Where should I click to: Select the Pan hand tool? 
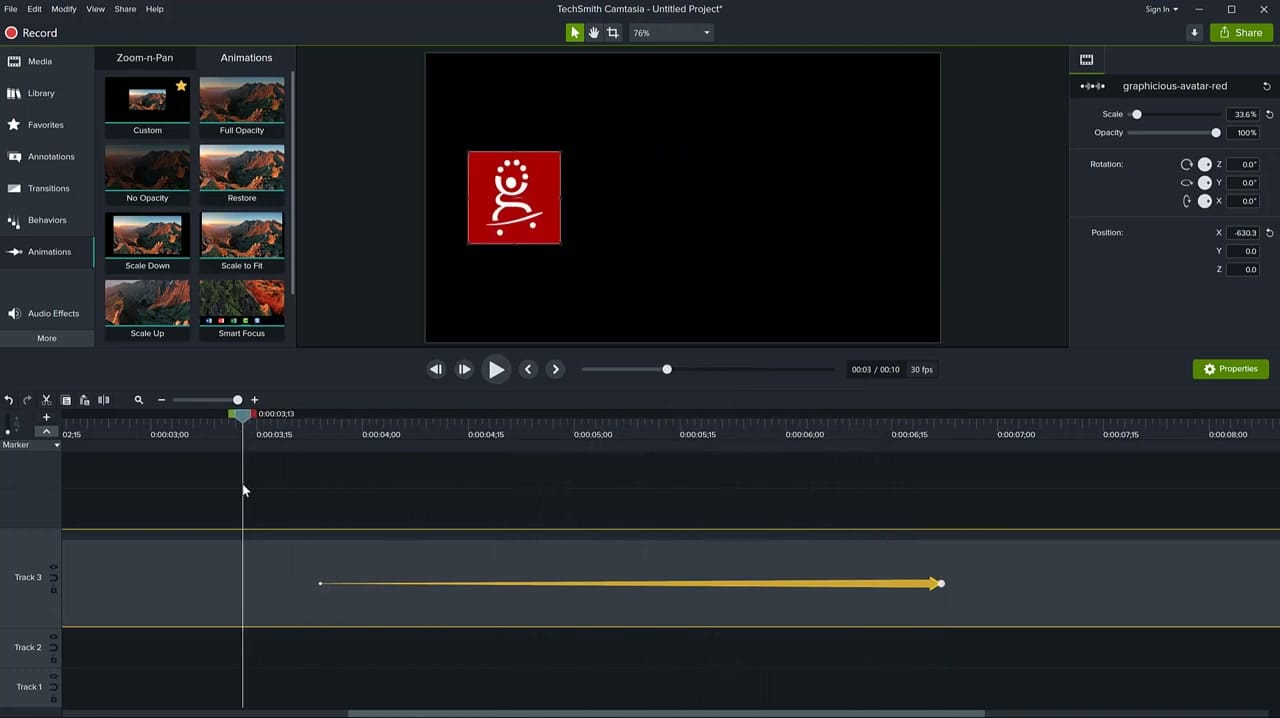pos(593,32)
